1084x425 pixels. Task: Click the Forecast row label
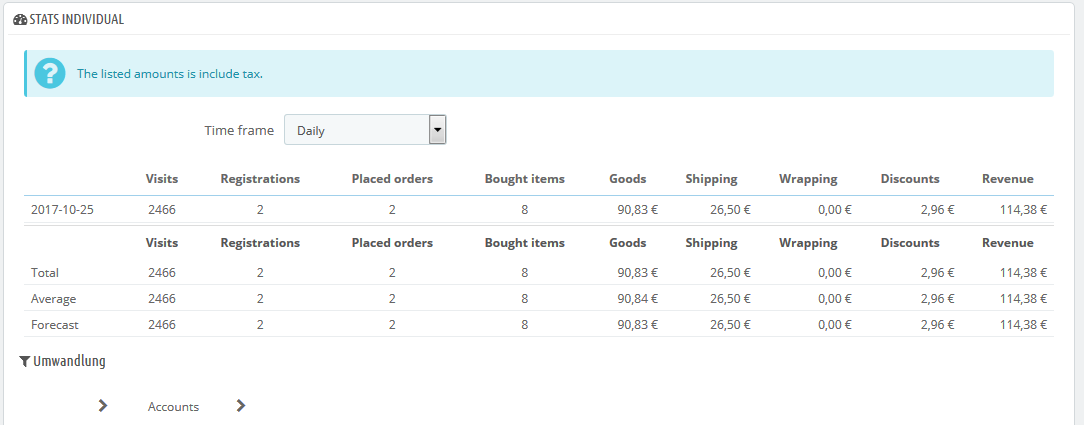click(x=55, y=324)
